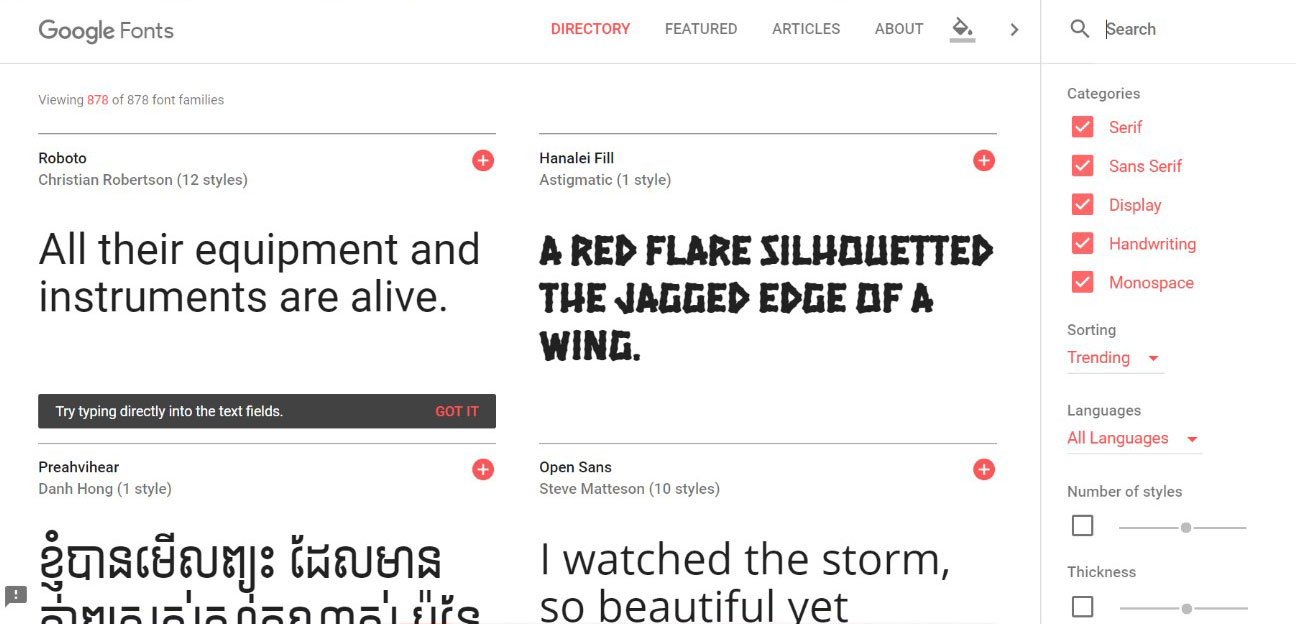The width and height of the screenshot is (1296, 624).
Task: Add Preahvihear font with plus icon
Action: [x=483, y=469]
